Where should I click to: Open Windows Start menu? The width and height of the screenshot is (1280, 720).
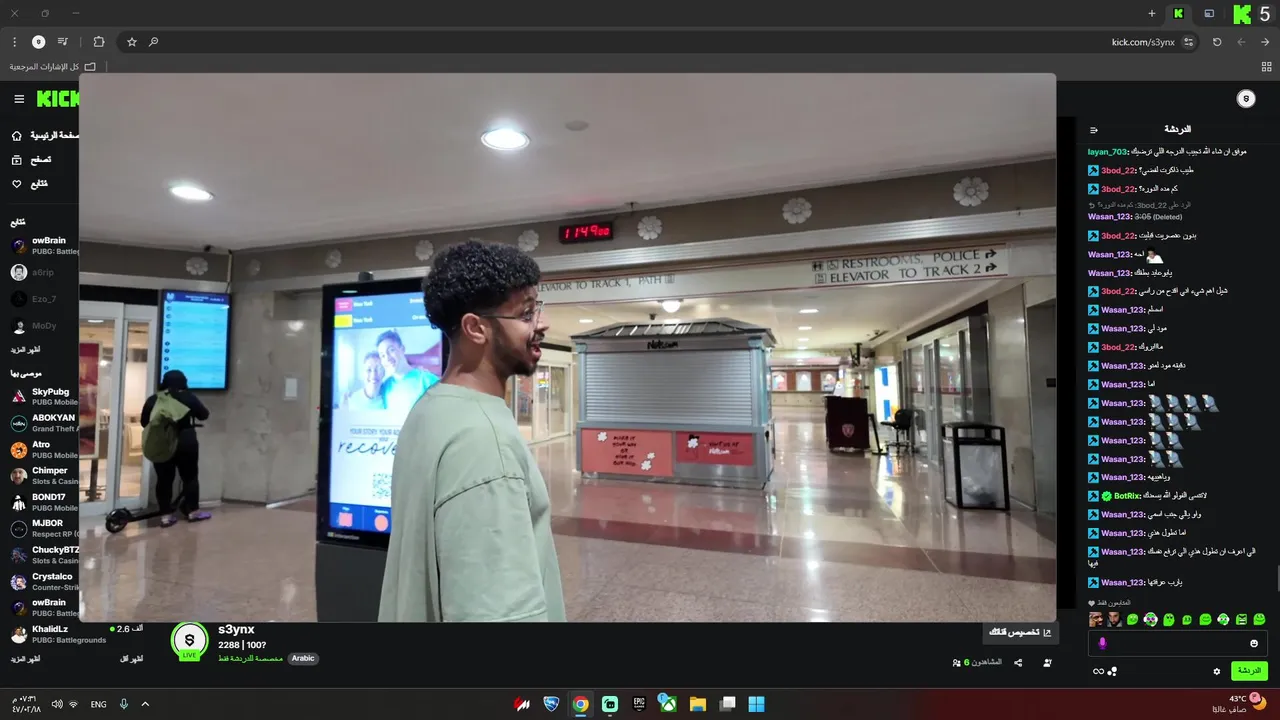coord(756,704)
